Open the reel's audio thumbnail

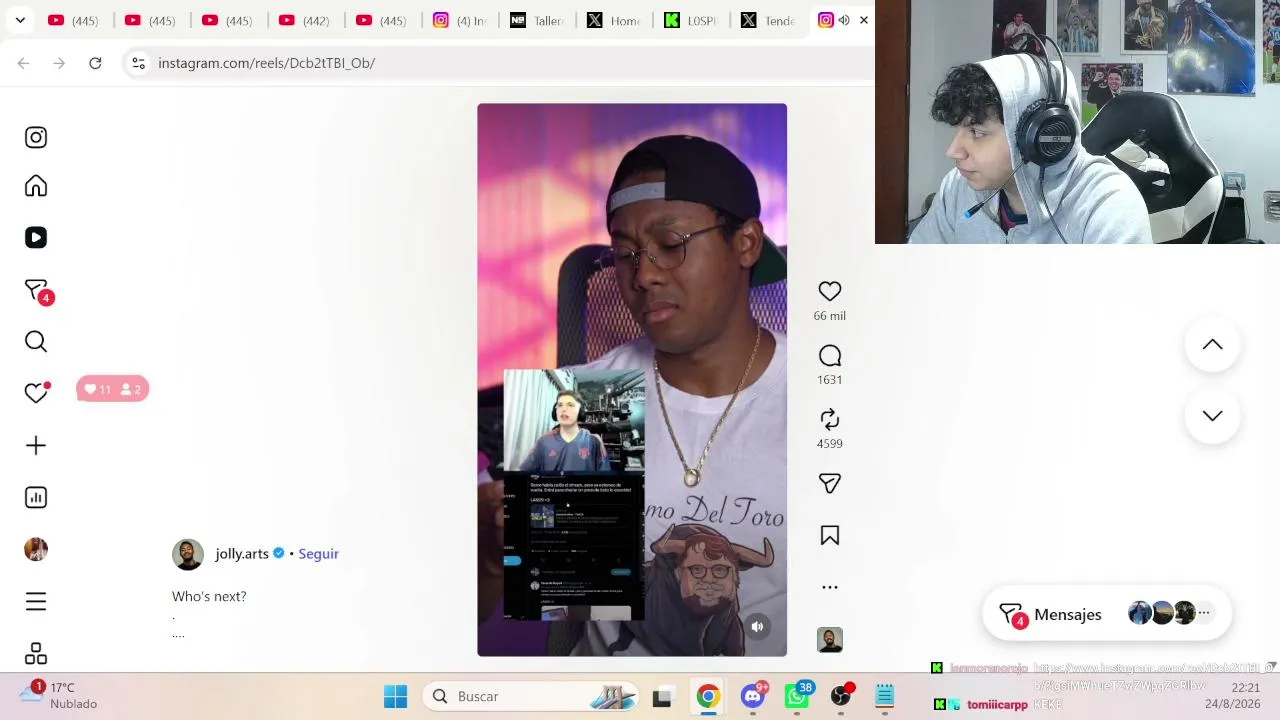(x=830, y=640)
